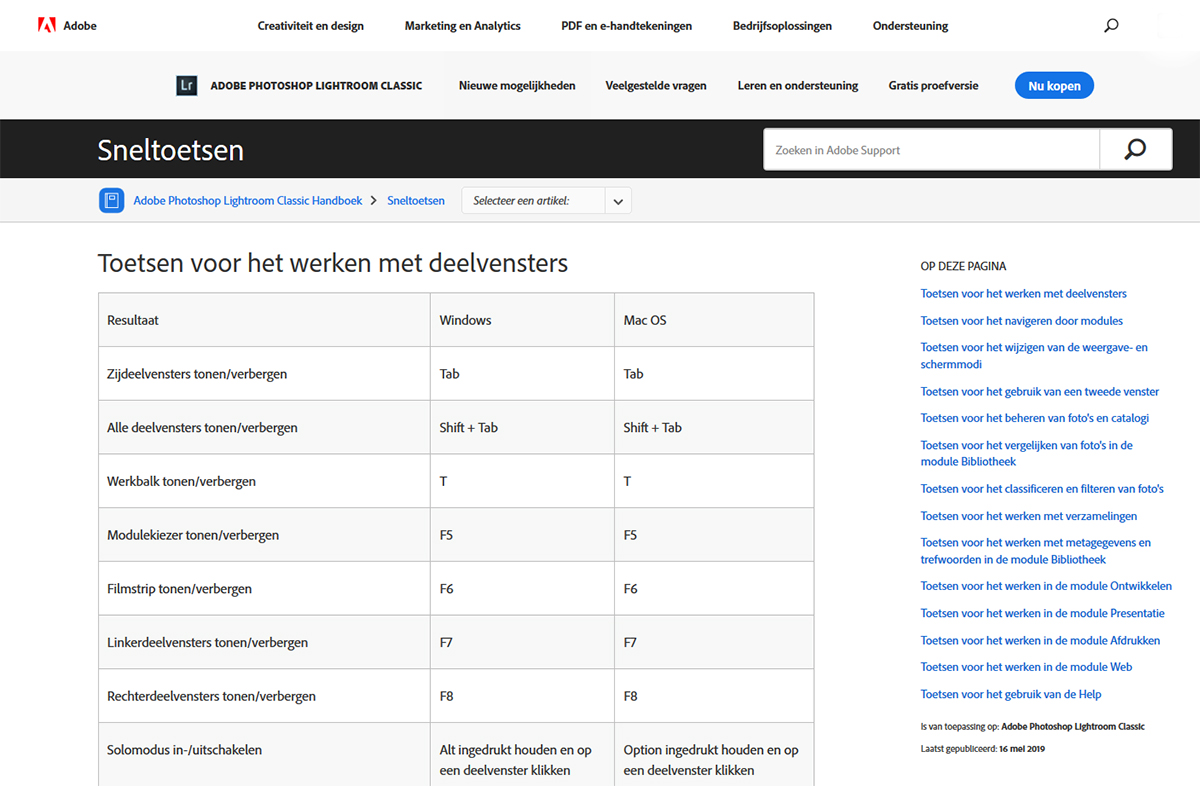Click the 'Sneltoetsen' page banner title
The height and width of the screenshot is (786, 1200).
point(170,150)
